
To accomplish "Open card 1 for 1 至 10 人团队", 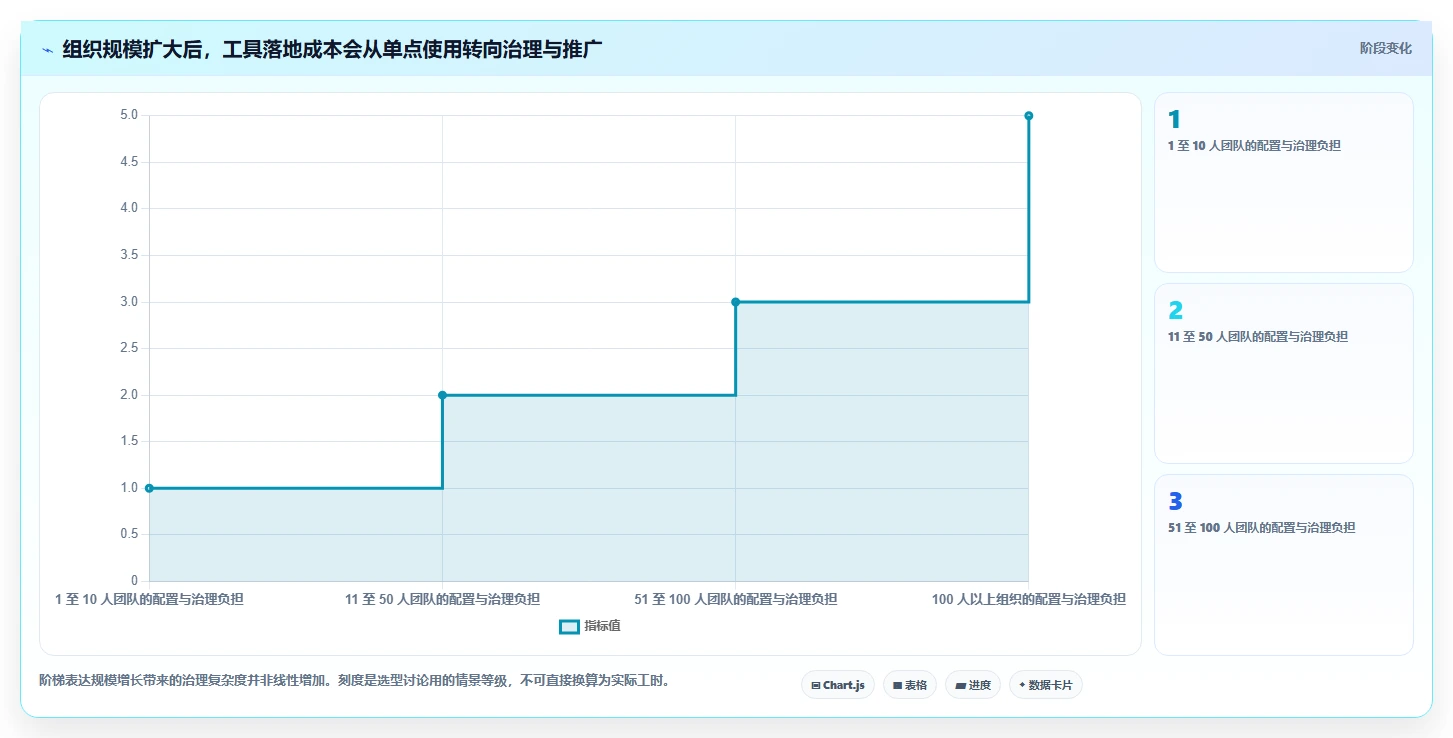I will coord(1283,182).
